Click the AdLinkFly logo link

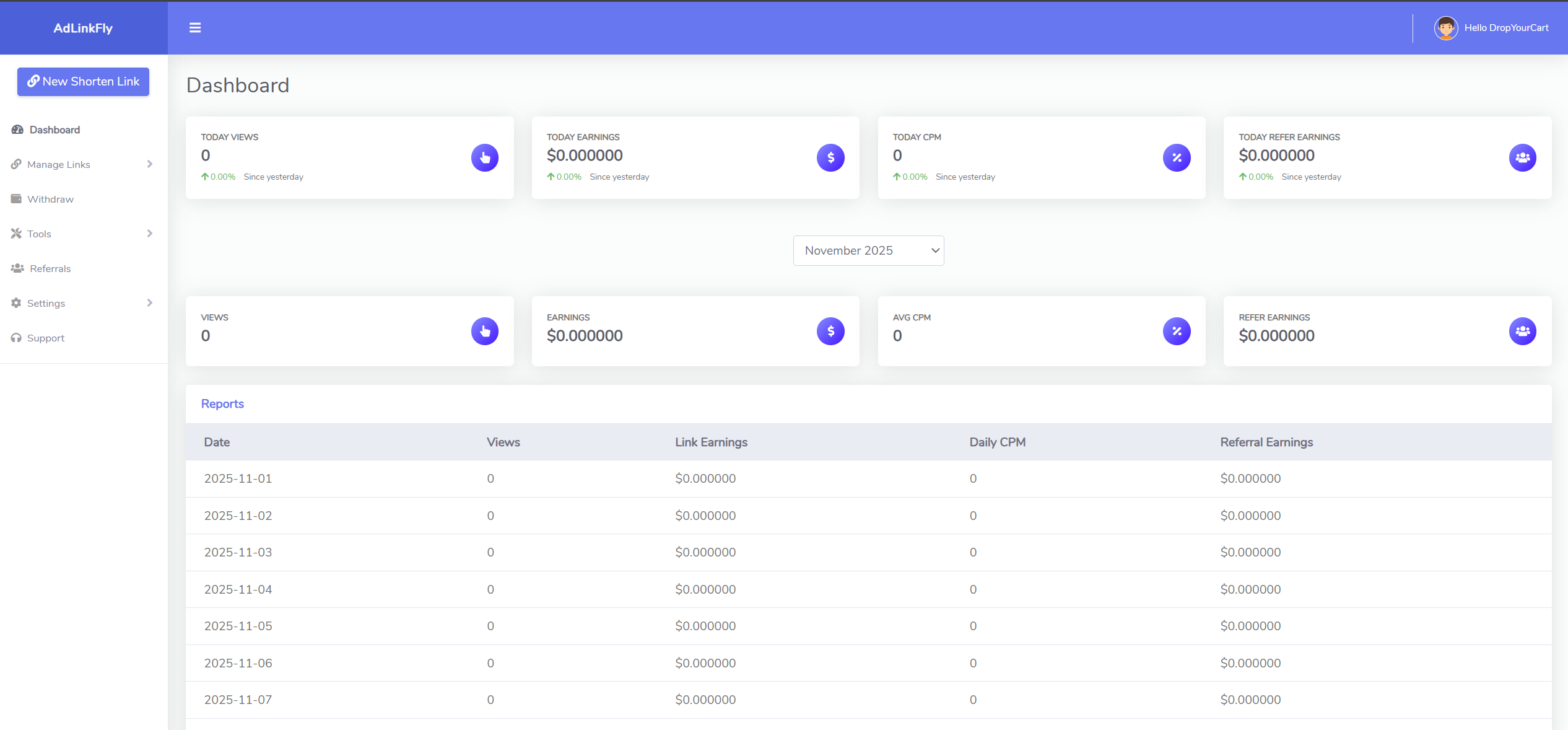(83, 28)
